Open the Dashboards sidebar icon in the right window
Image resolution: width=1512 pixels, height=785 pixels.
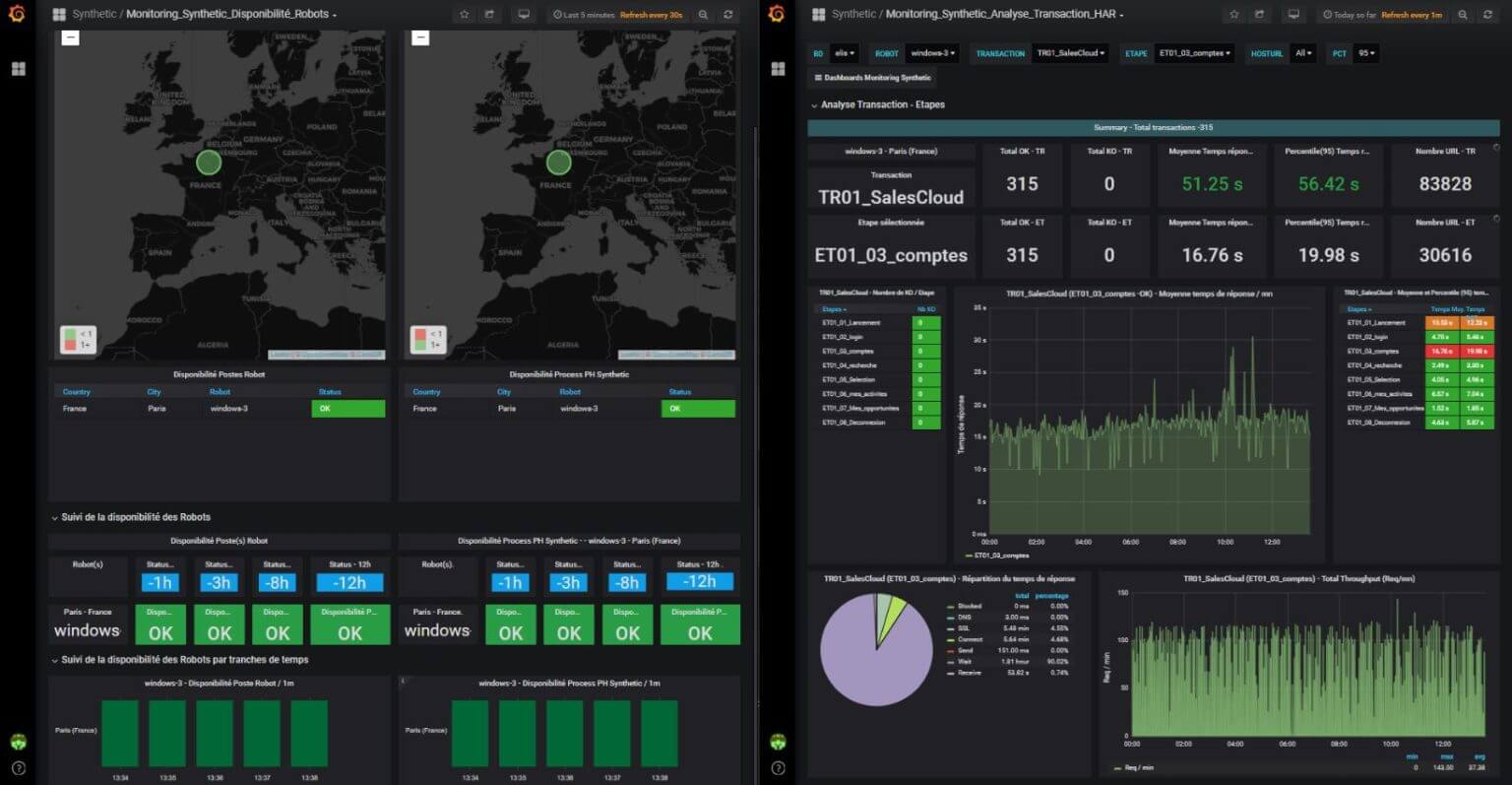[778, 69]
